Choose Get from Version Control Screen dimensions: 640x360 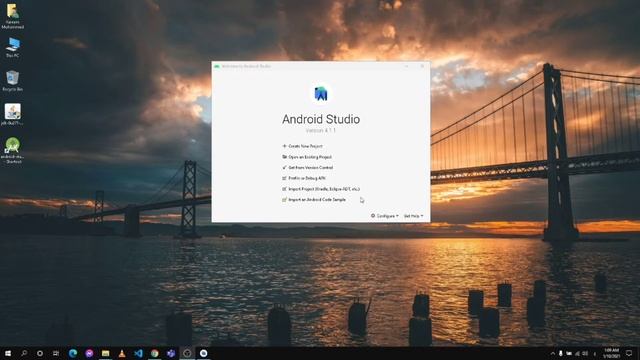[x=307, y=167]
